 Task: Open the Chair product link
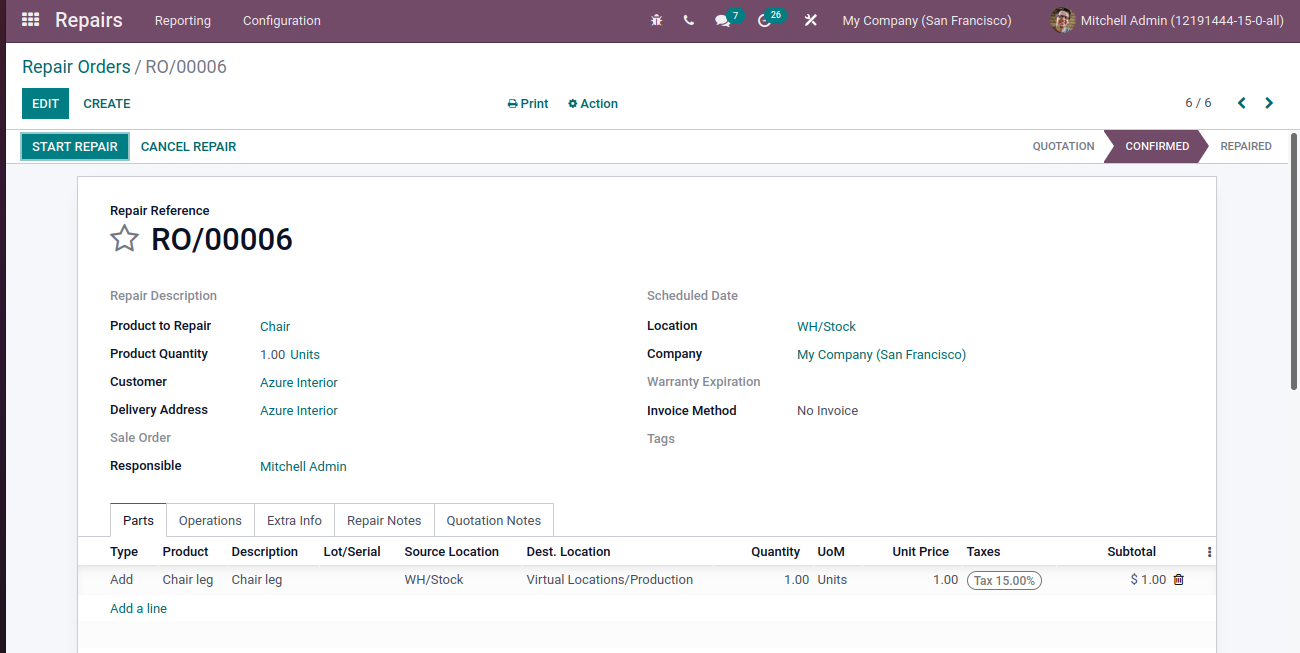[x=275, y=327]
